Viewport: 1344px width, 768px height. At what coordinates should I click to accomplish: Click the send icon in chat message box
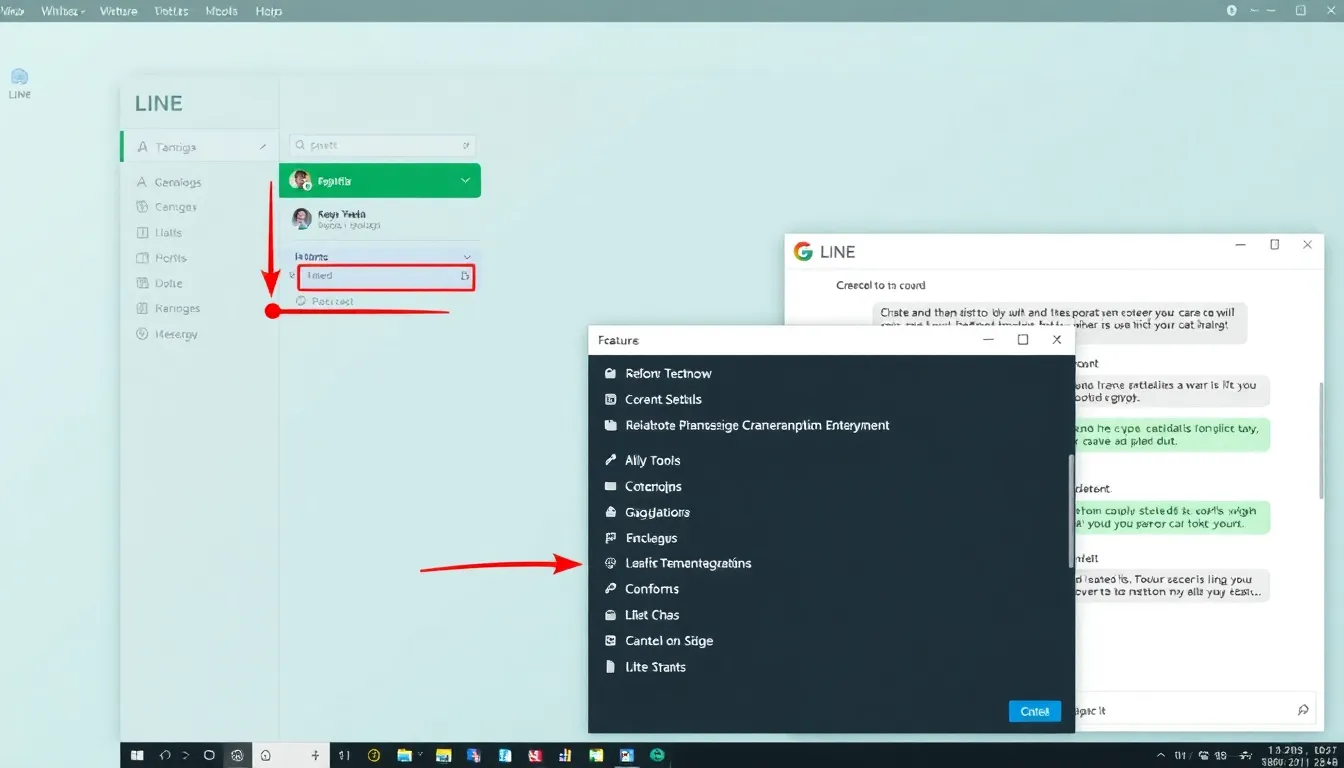(1303, 710)
